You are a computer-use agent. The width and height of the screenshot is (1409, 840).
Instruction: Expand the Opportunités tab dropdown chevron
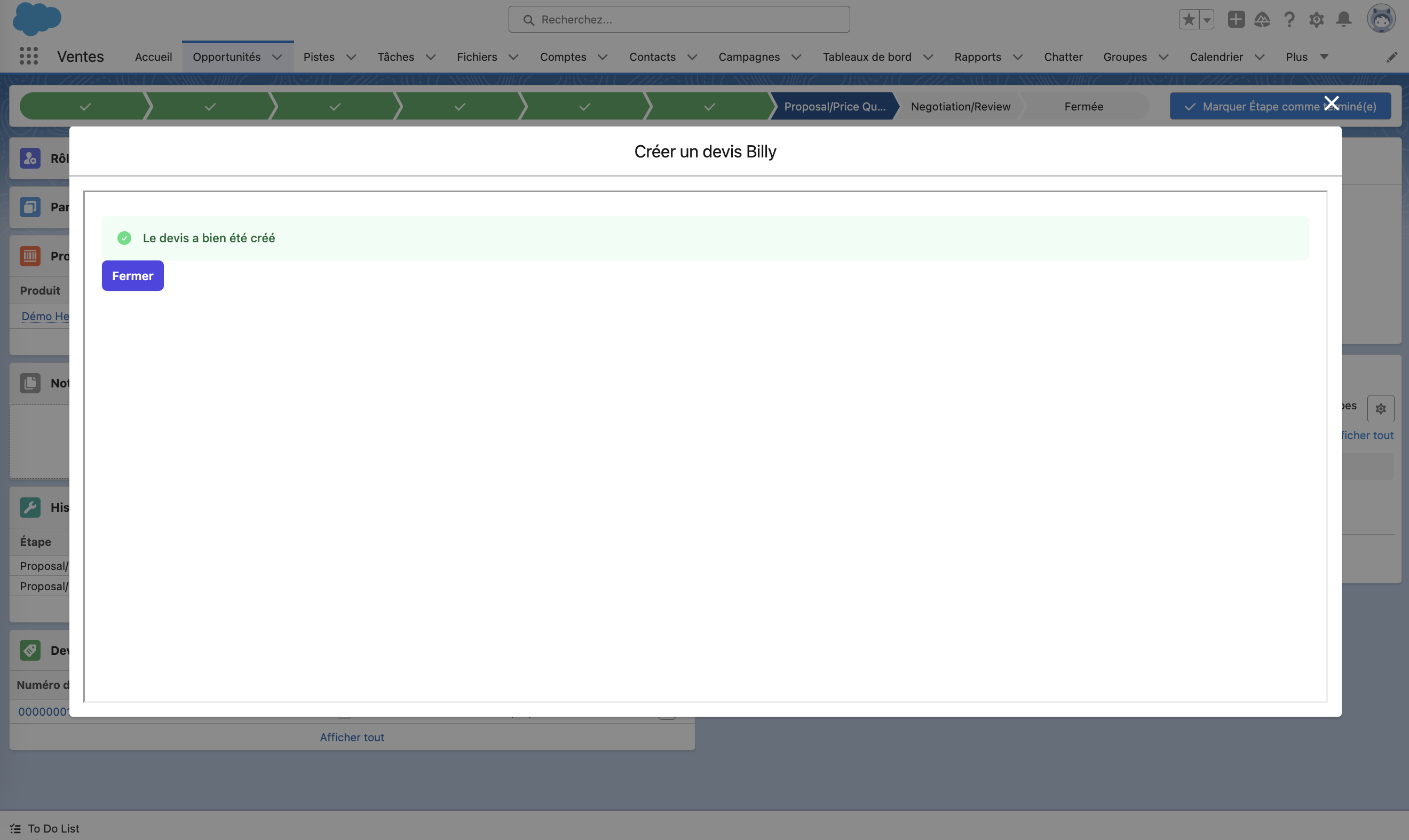coord(277,57)
